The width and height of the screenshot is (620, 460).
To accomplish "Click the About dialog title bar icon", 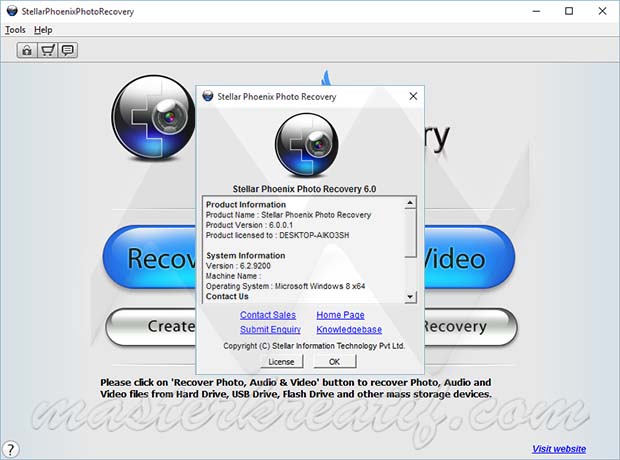I will click(x=208, y=96).
